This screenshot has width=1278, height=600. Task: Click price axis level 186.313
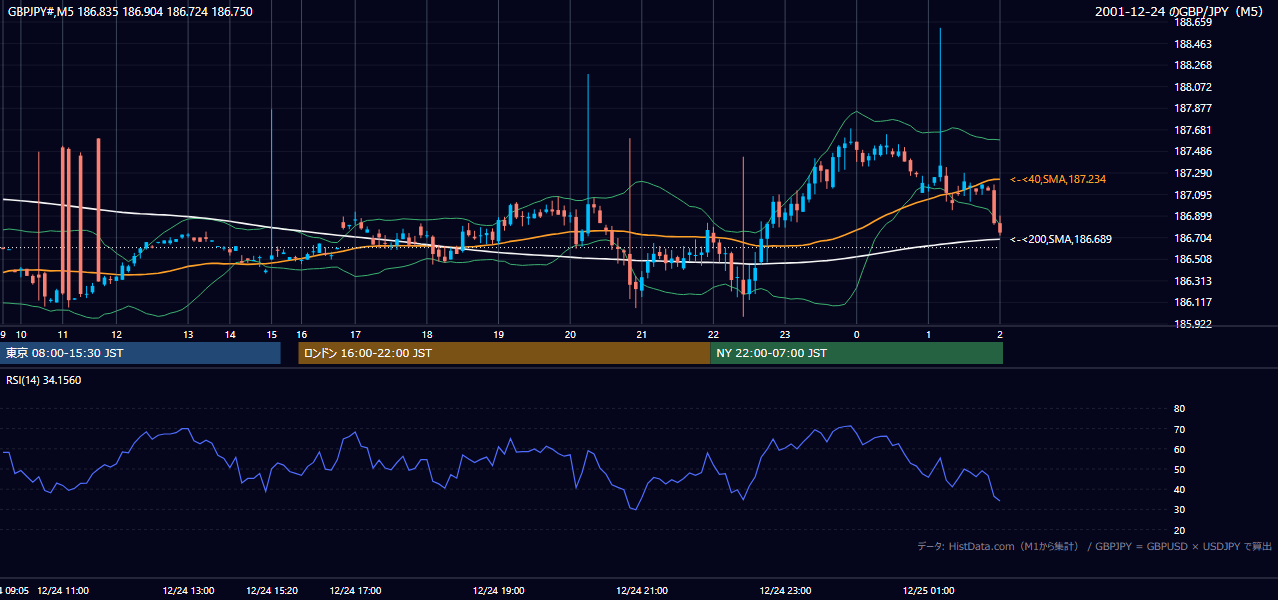[x=1193, y=281]
